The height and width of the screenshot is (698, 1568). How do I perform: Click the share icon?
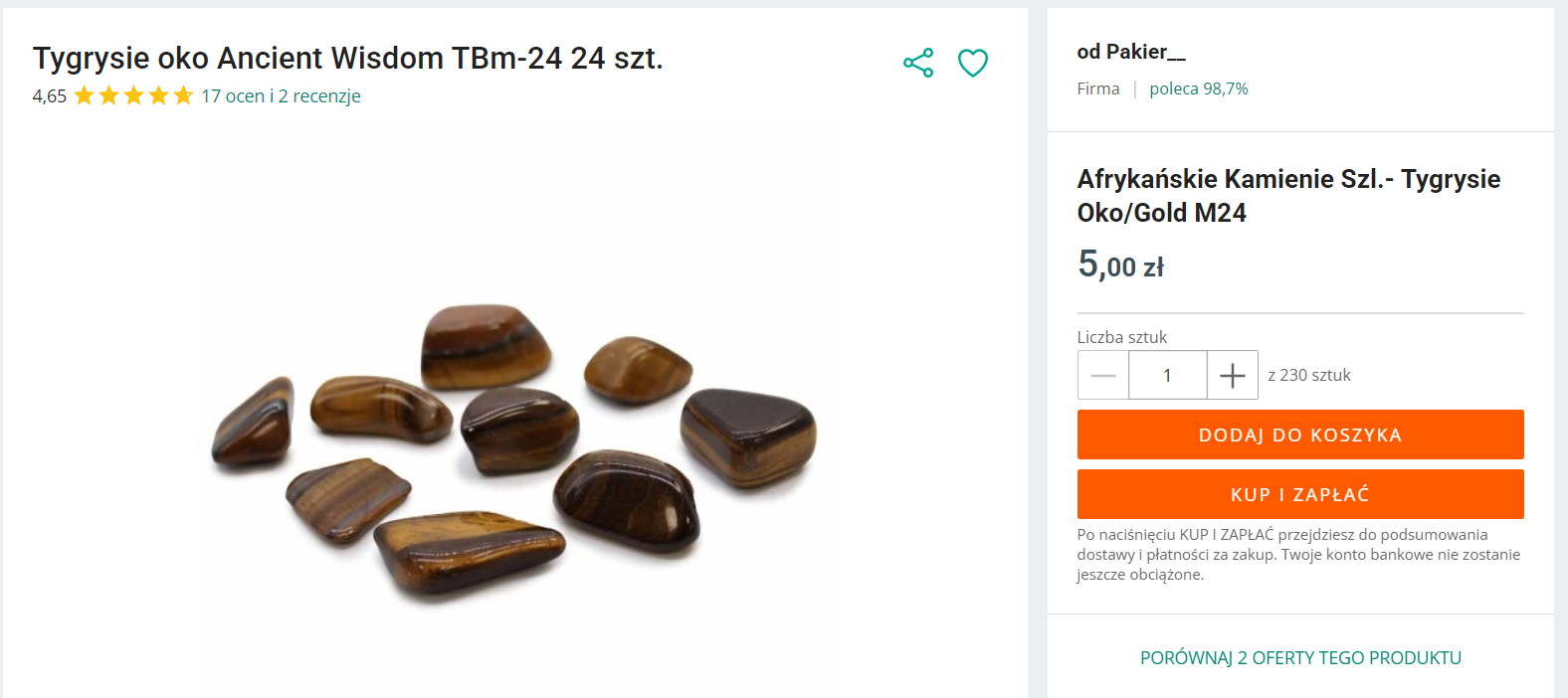tap(918, 63)
